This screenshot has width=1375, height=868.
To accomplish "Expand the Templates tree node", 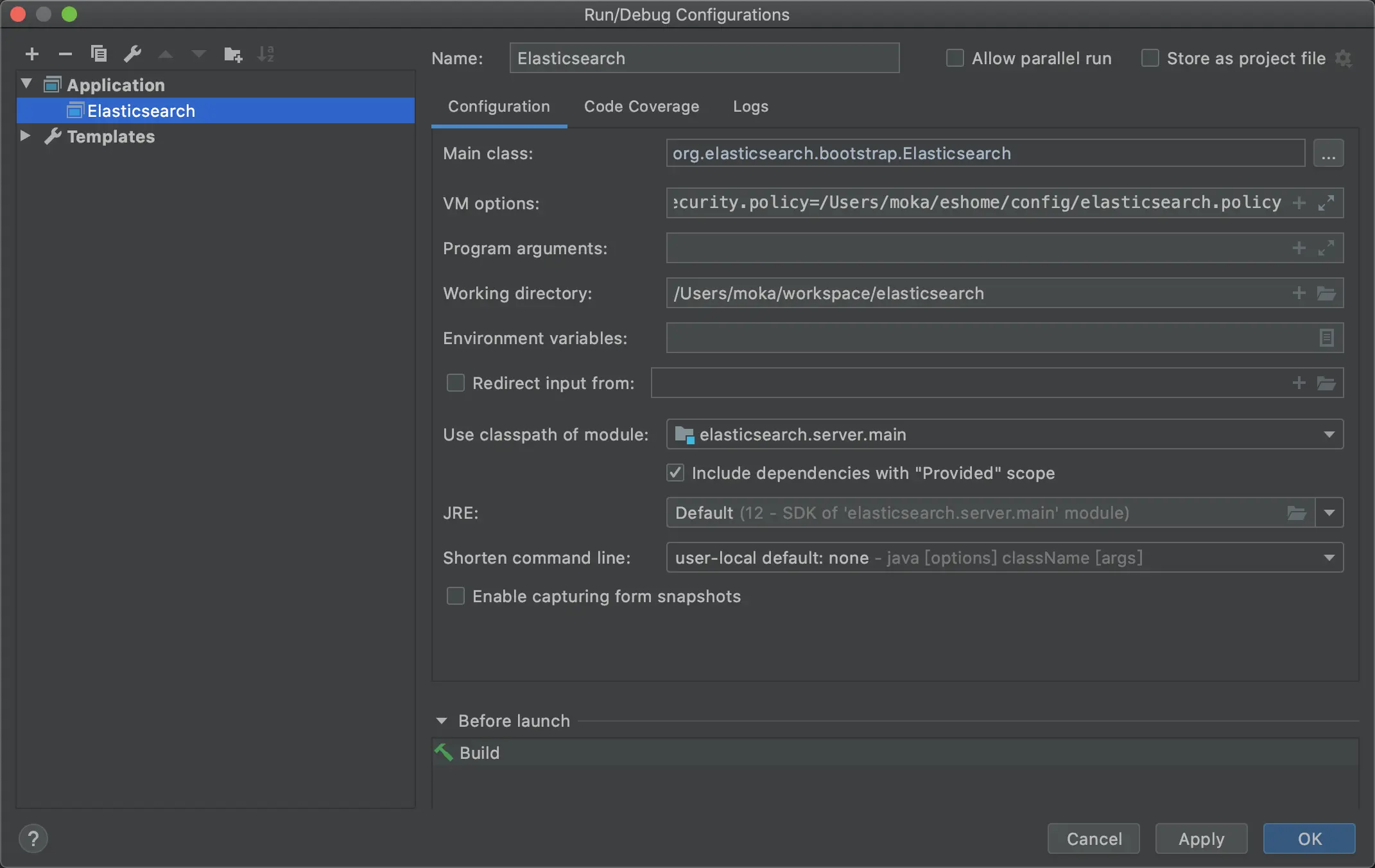I will (x=26, y=135).
